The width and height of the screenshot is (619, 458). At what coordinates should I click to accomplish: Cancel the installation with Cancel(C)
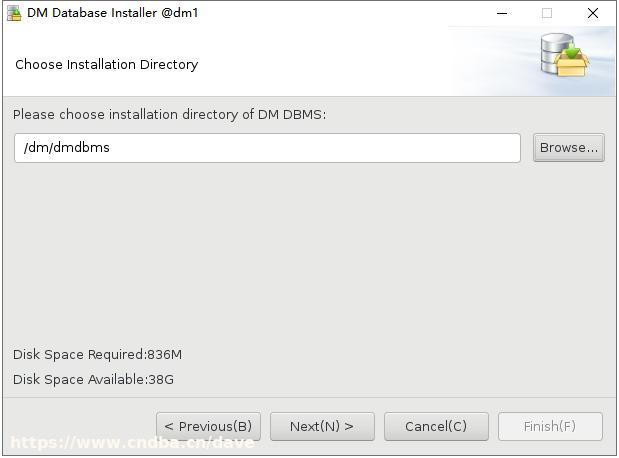(436, 426)
